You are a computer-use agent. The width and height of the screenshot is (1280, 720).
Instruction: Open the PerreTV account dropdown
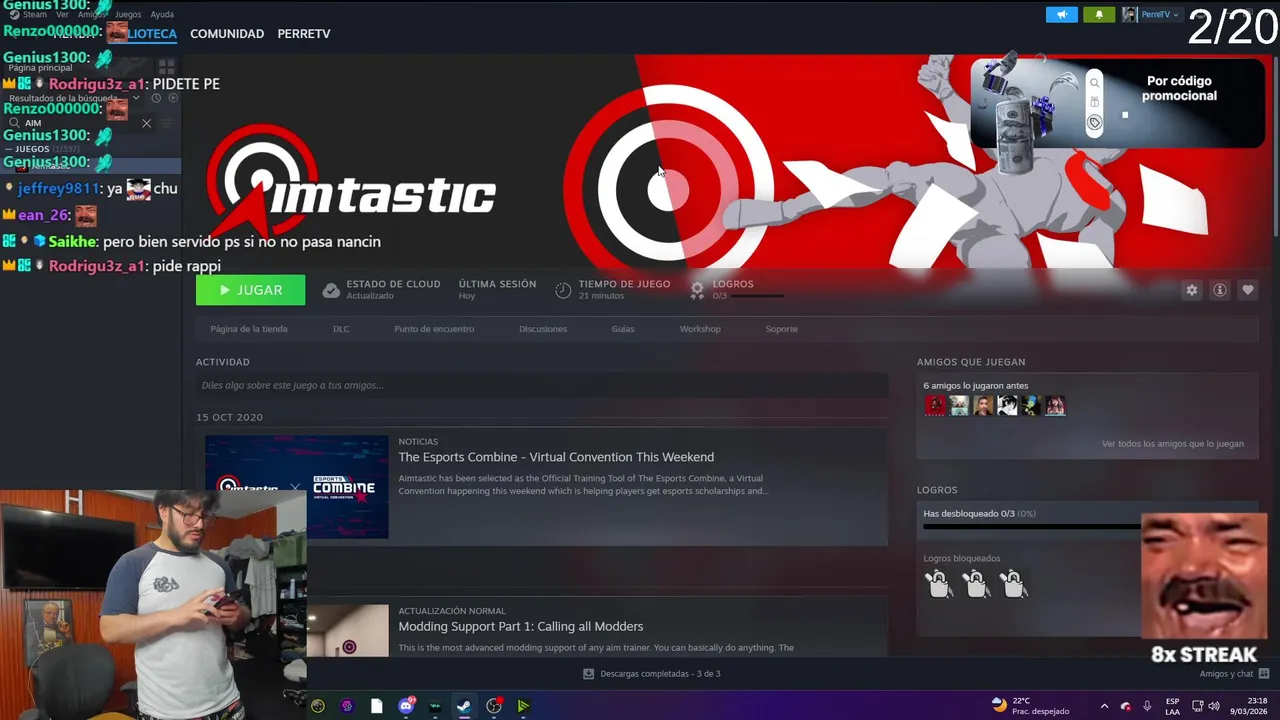tap(1160, 14)
